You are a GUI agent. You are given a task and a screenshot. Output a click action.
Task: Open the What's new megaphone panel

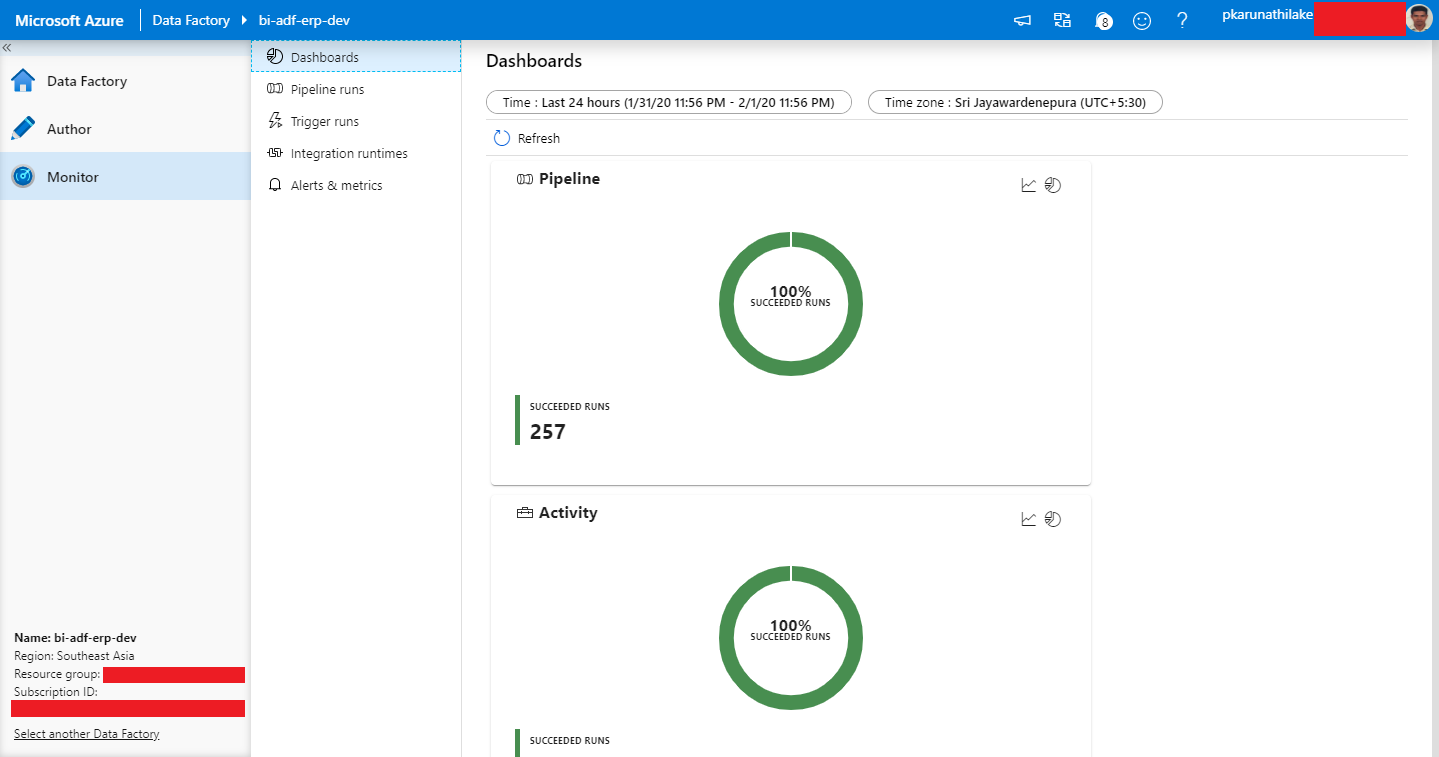pyautogui.click(x=1022, y=20)
